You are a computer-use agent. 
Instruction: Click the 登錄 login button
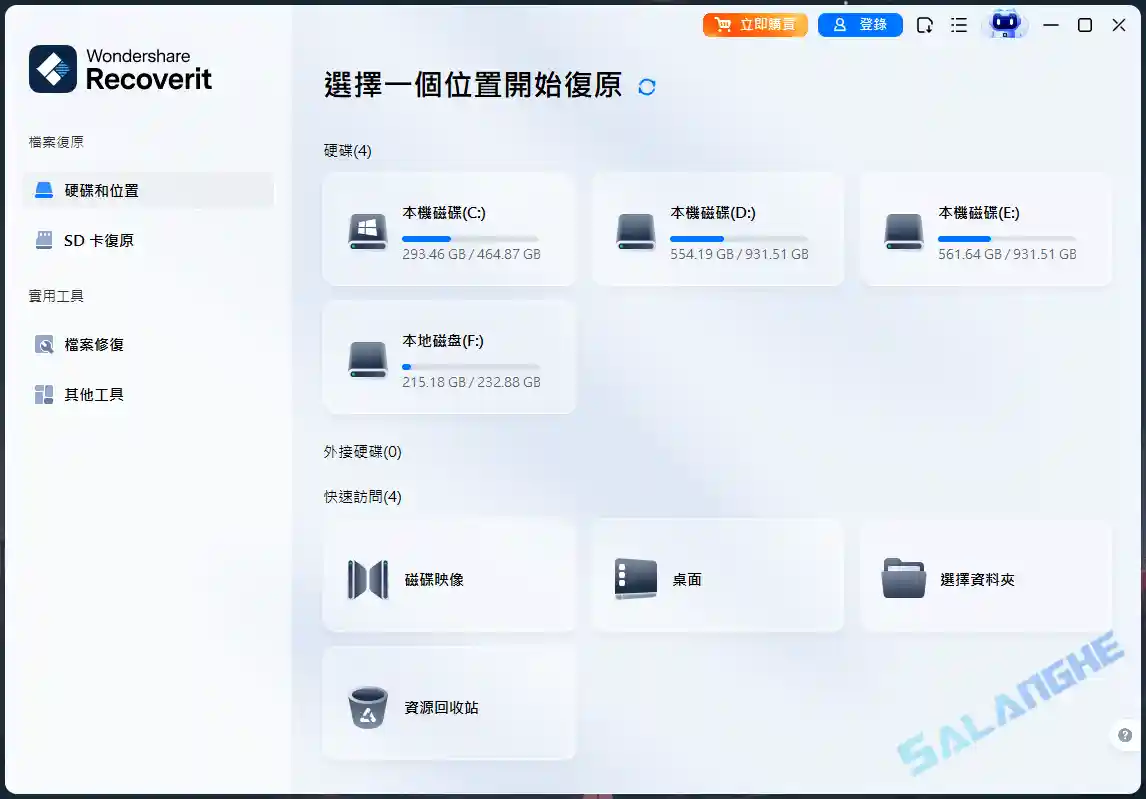[x=860, y=24]
